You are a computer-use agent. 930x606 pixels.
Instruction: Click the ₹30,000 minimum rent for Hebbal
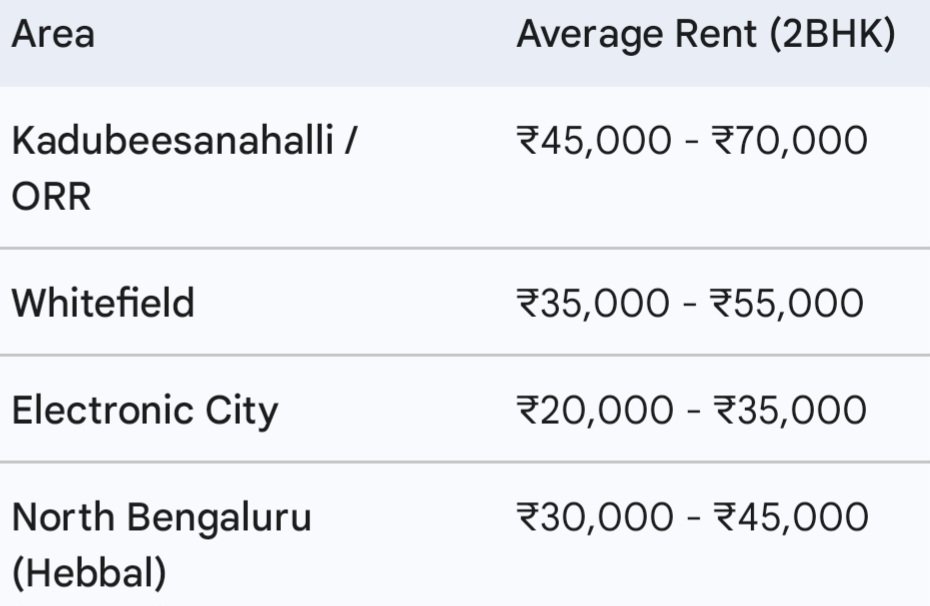coord(593,518)
